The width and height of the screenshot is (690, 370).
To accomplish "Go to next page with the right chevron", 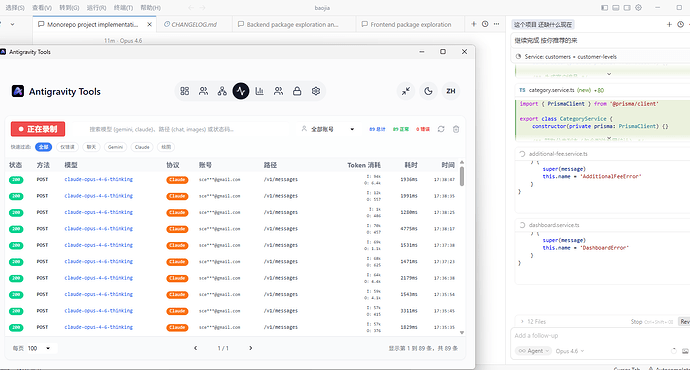I will (x=251, y=348).
